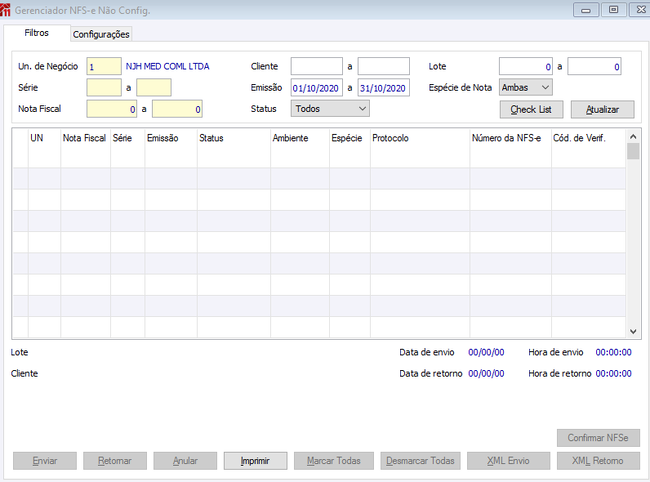Click the Un. de Negócio input field
The width and height of the screenshot is (650, 482).
point(104,66)
